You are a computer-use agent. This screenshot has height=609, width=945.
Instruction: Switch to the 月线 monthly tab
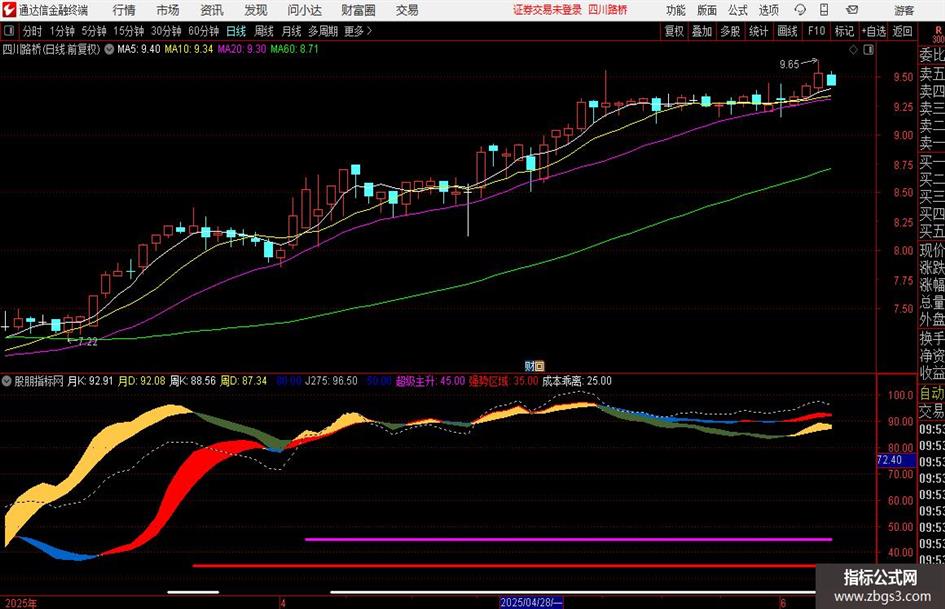coord(292,31)
